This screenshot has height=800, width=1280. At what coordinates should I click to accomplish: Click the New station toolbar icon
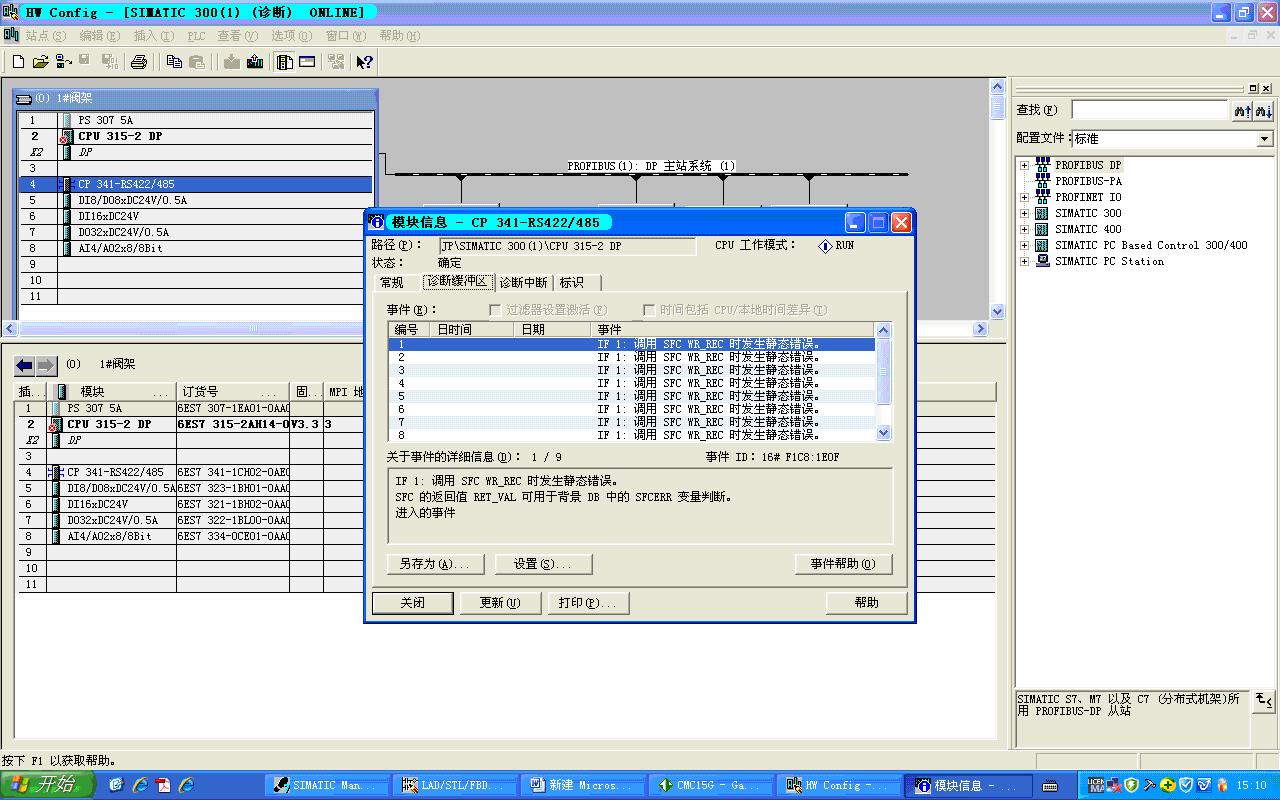click(18, 62)
